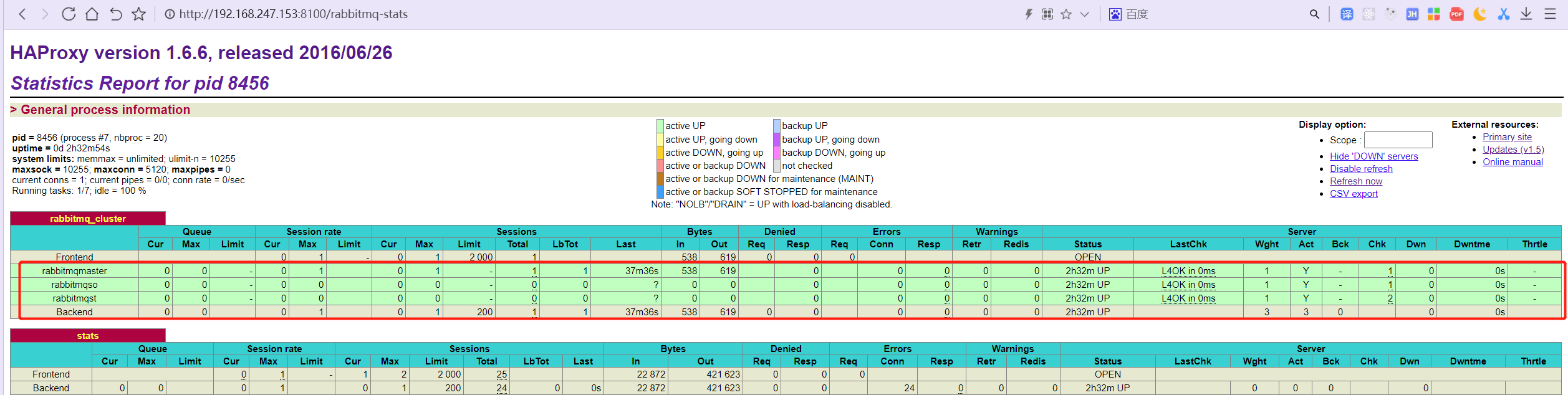Image resolution: width=1568 pixels, height=395 pixels.
Task: Click the rabbitmqst server name cell
Action: (x=74, y=298)
